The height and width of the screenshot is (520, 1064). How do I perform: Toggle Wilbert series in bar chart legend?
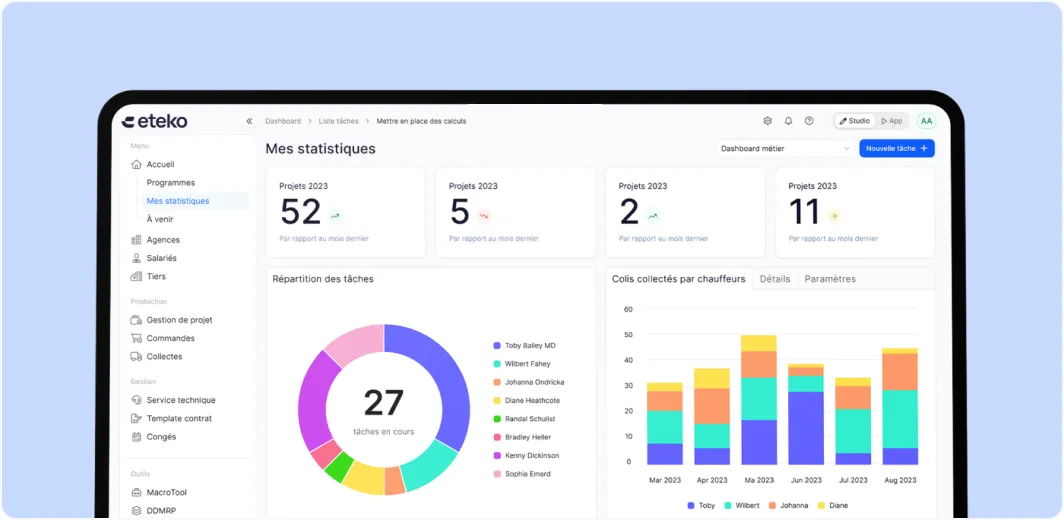pos(742,505)
